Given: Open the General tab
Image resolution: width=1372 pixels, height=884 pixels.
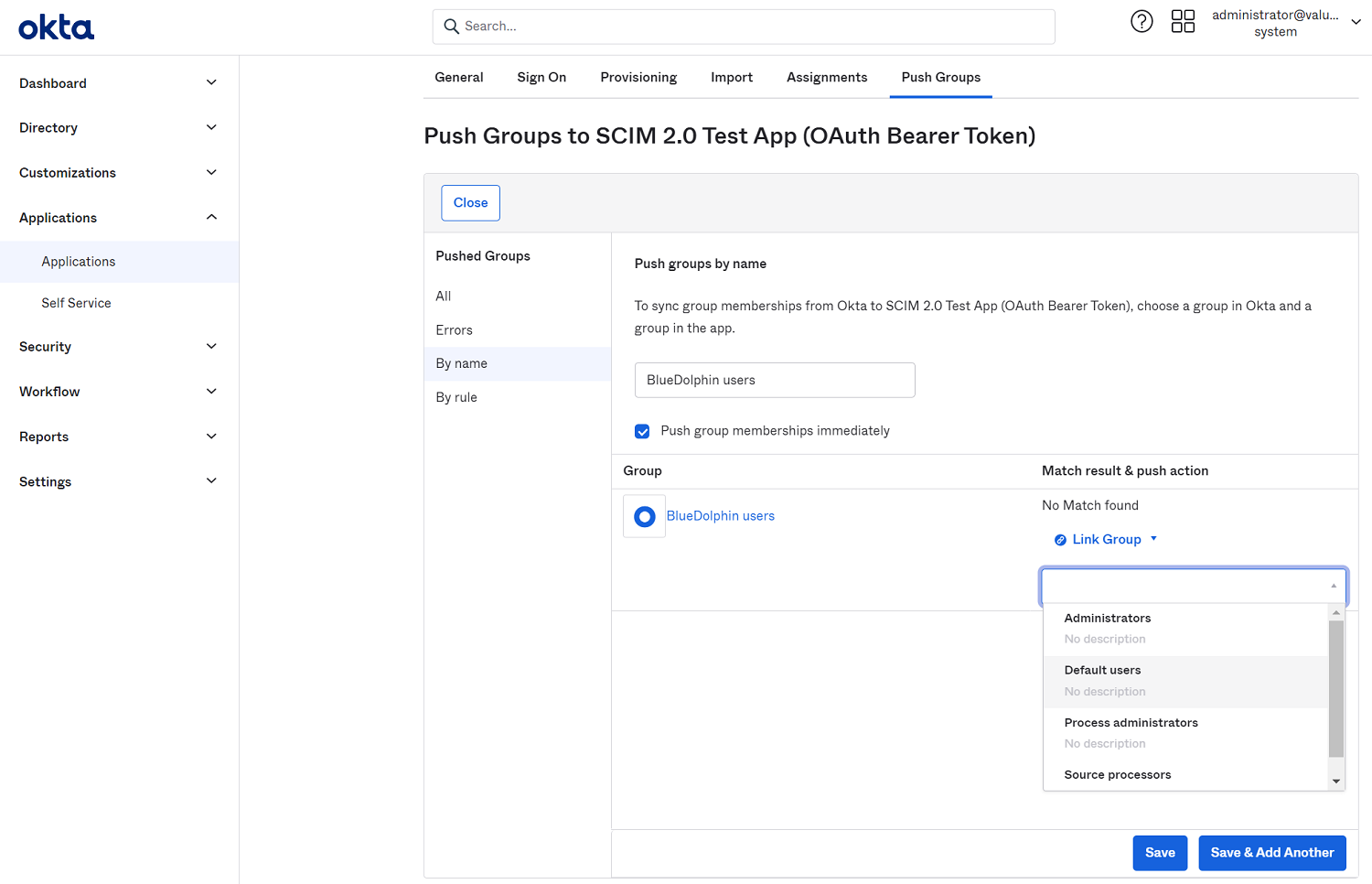Looking at the screenshot, I should click(x=459, y=78).
